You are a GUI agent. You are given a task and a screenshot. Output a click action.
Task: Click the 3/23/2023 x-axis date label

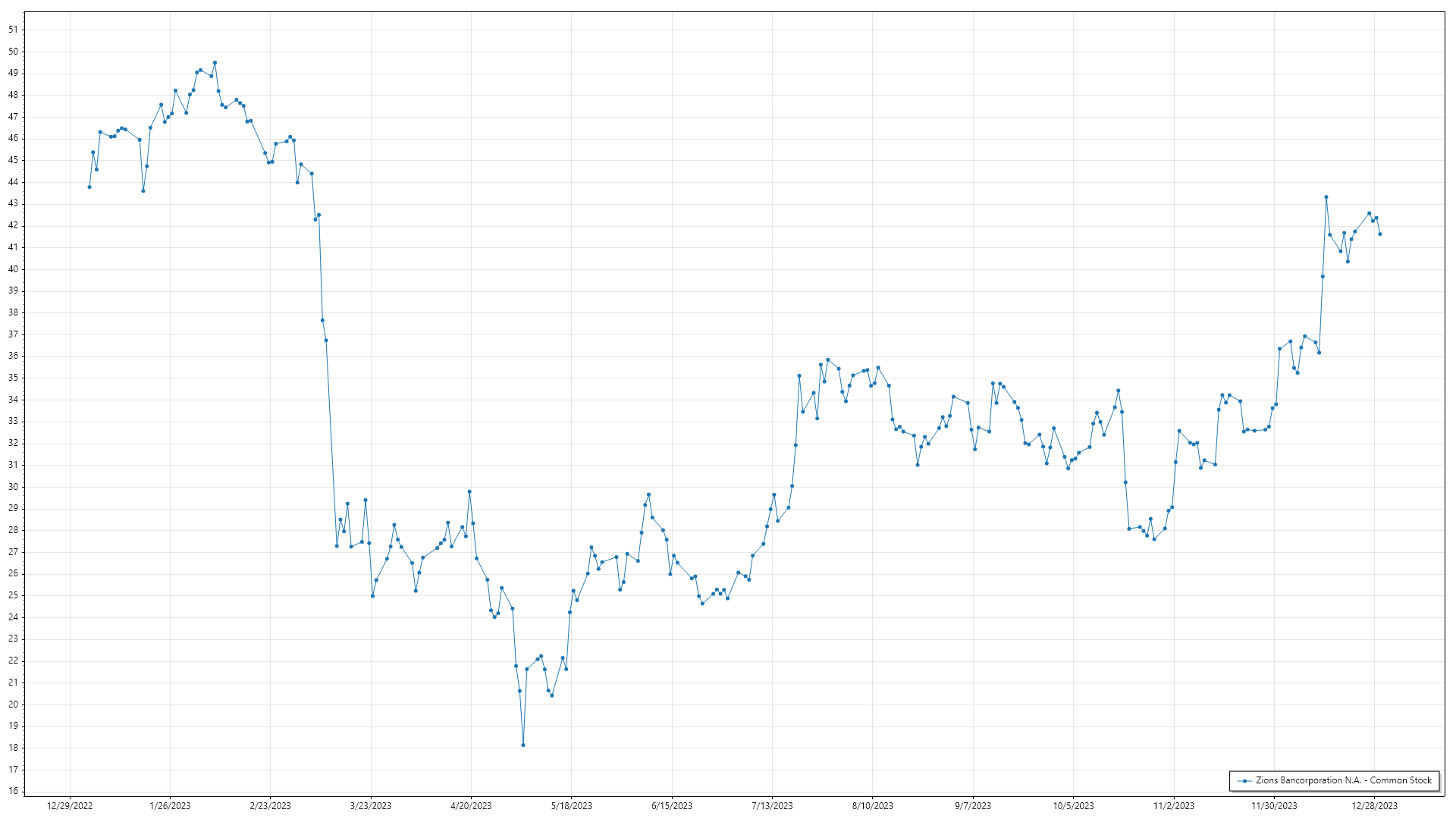[371, 806]
